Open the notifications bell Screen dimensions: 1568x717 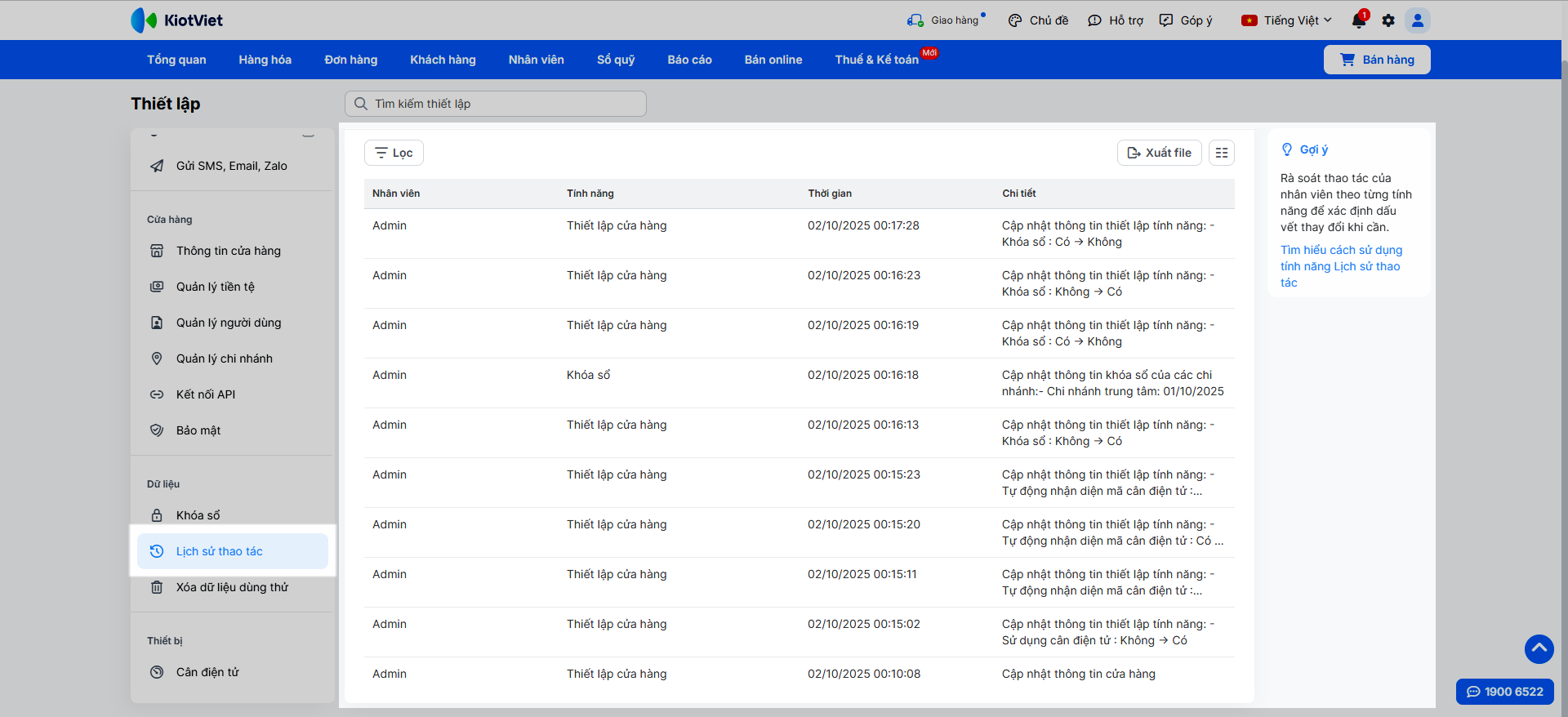[1359, 20]
